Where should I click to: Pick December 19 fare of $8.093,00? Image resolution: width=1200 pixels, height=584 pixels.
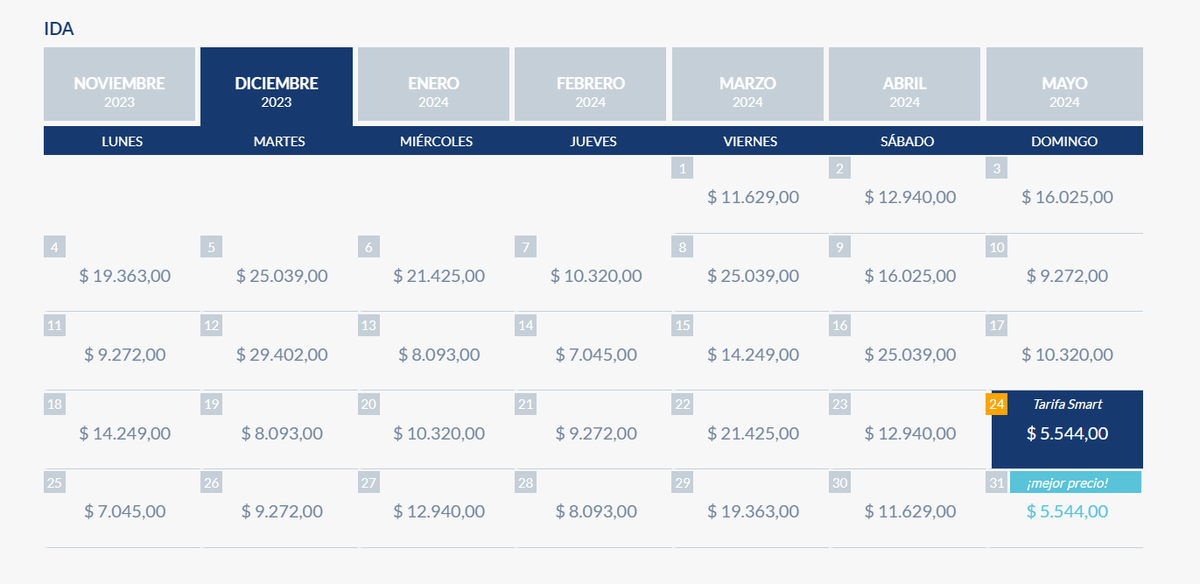click(282, 433)
